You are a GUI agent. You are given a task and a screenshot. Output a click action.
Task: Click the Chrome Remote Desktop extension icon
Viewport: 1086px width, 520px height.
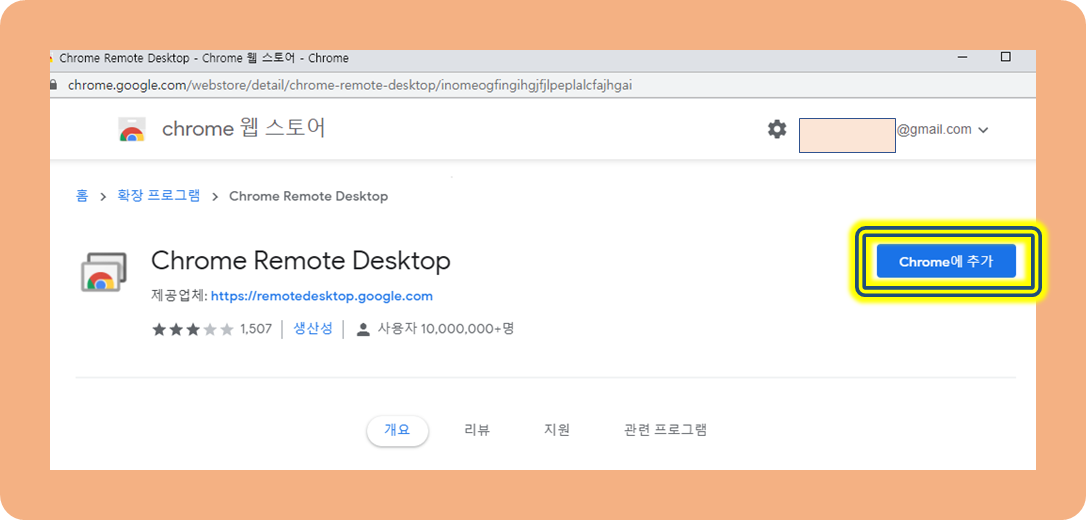tap(104, 272)
